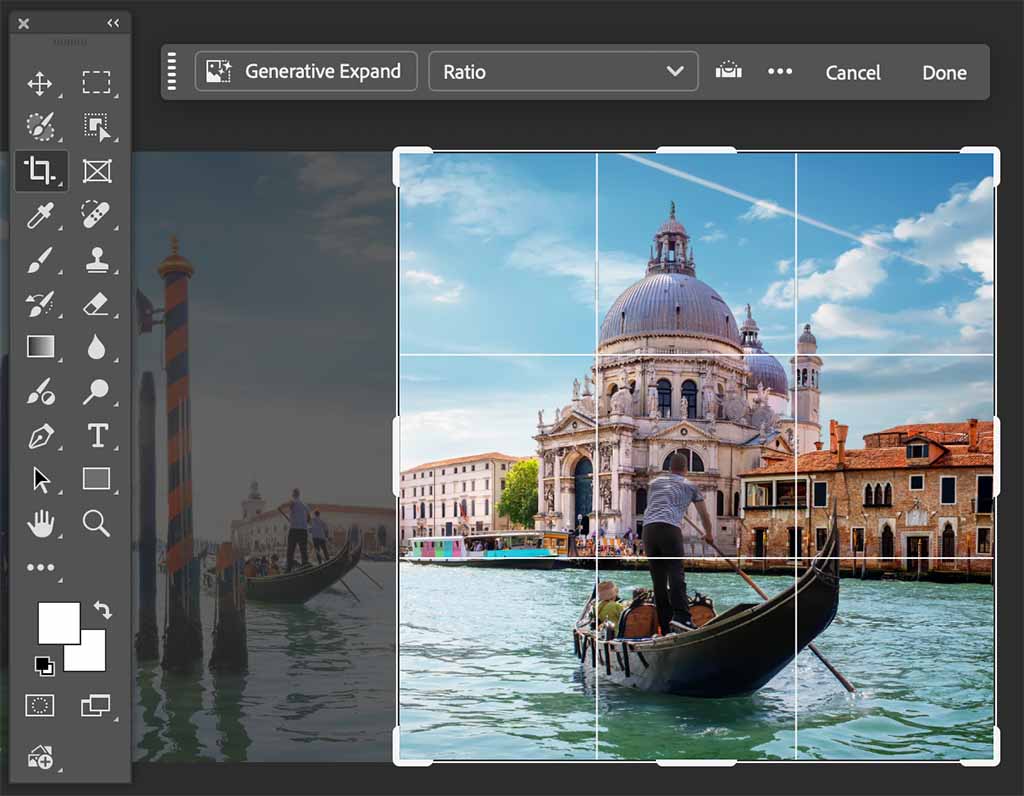Toggle Quick Mask mode

point(41,705)
